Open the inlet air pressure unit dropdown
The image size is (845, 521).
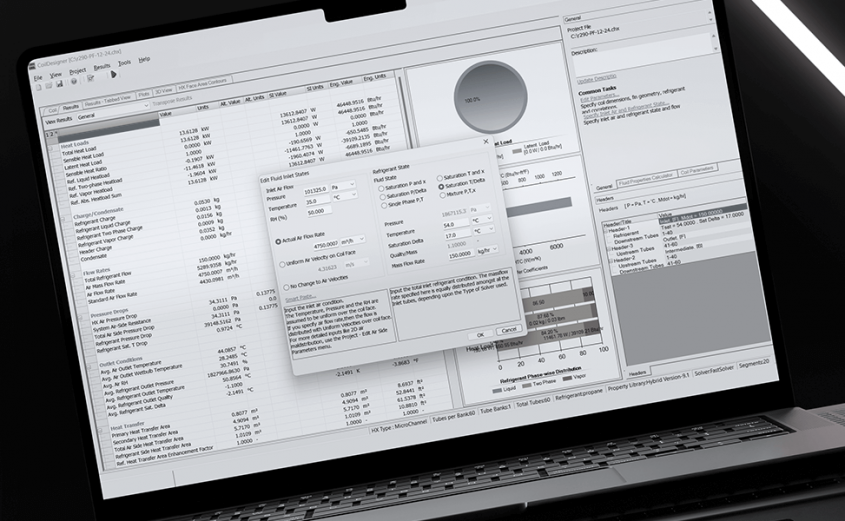[x=353, y=187]
